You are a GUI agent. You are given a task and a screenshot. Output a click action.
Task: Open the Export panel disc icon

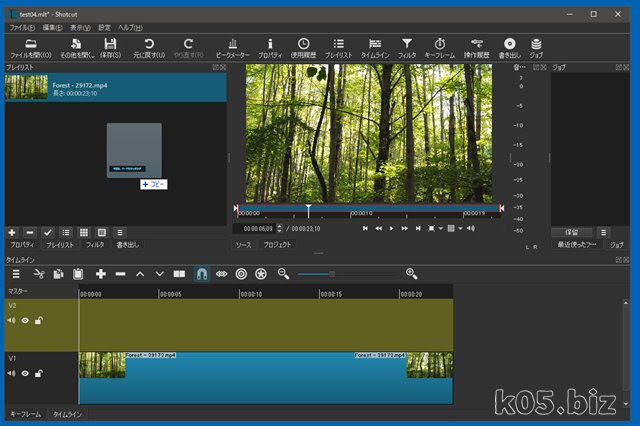[x=509, y=48]
